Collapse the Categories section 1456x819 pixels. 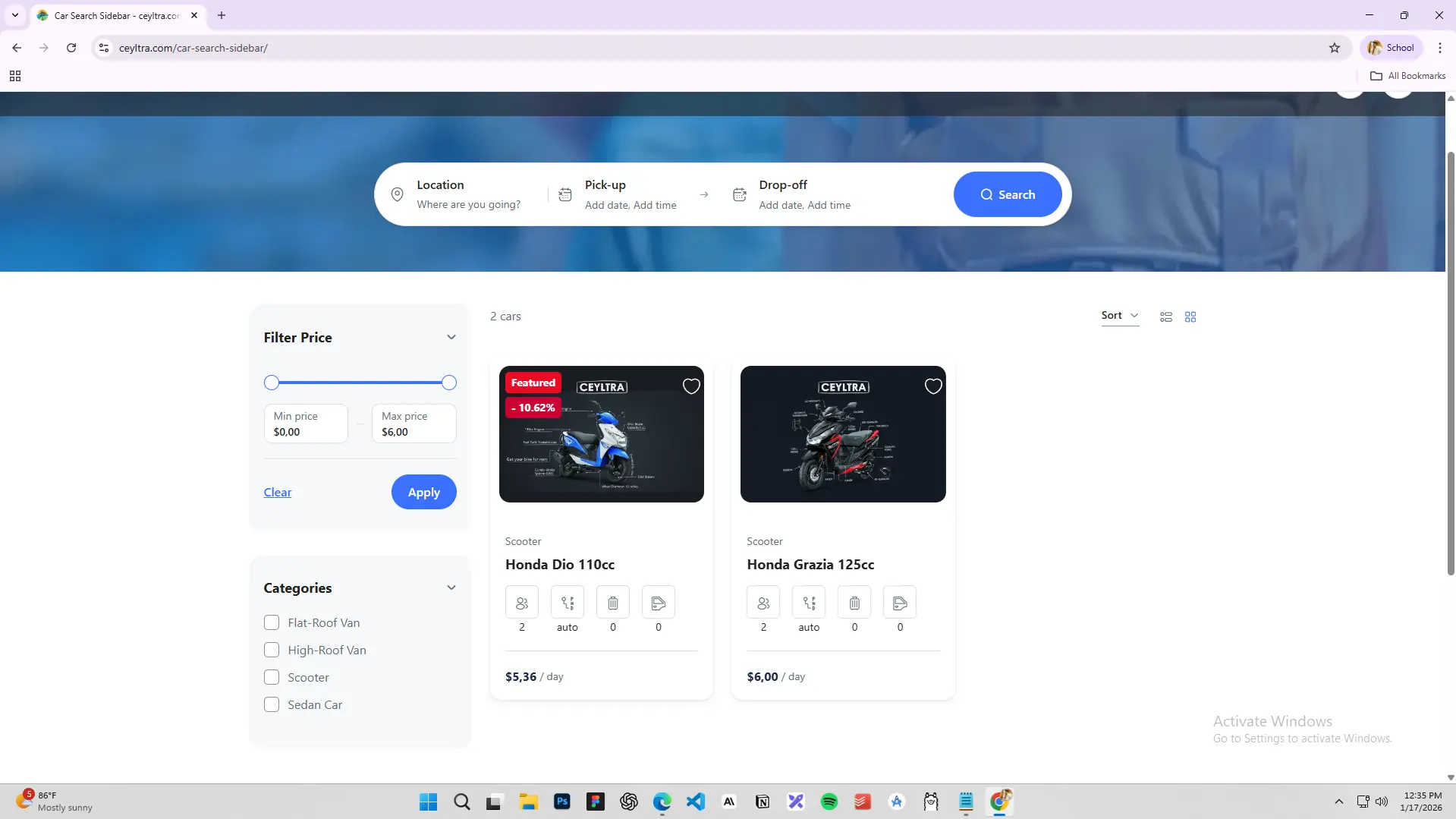(x=451, y=587)
